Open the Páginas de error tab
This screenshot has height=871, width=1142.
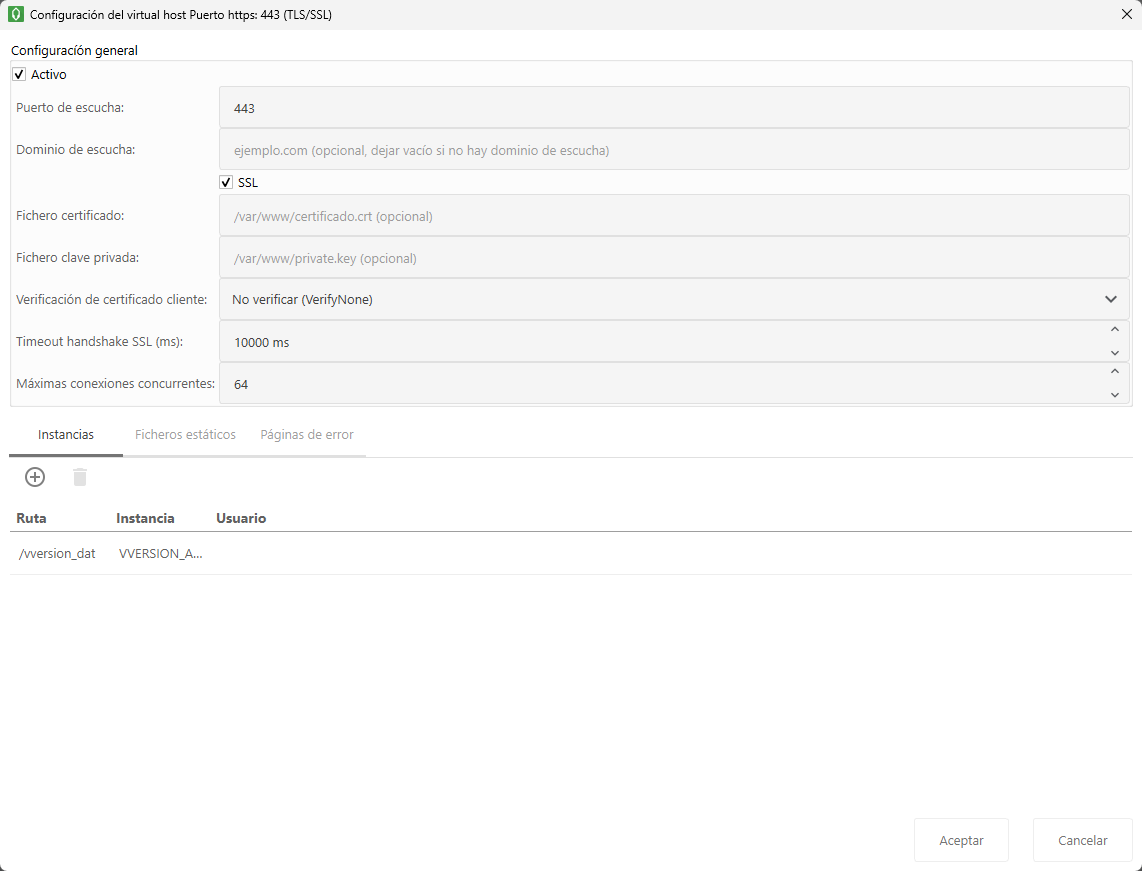[x=307, y=435]
